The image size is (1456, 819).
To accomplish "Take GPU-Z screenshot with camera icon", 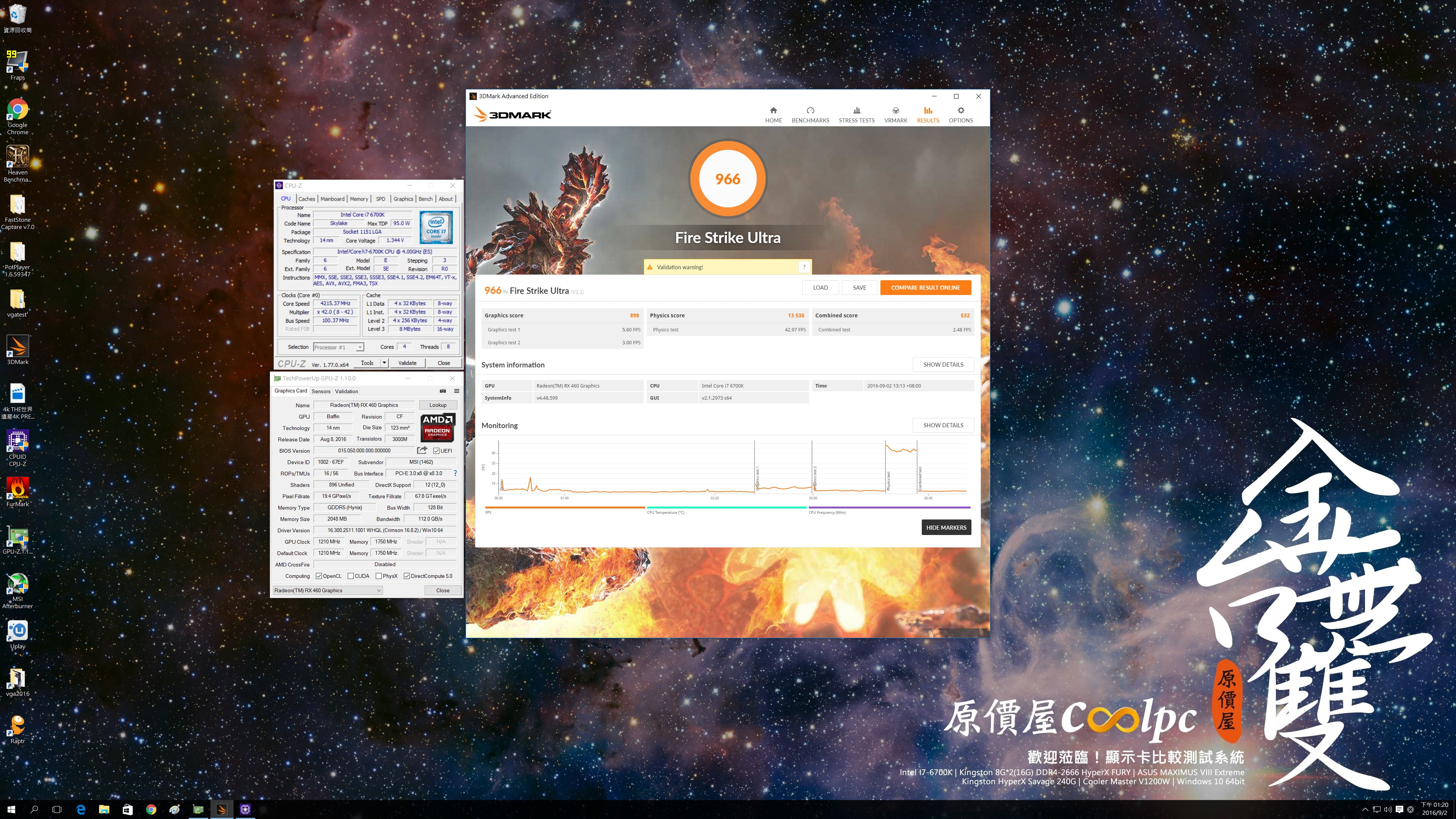I will click(442, 391).
